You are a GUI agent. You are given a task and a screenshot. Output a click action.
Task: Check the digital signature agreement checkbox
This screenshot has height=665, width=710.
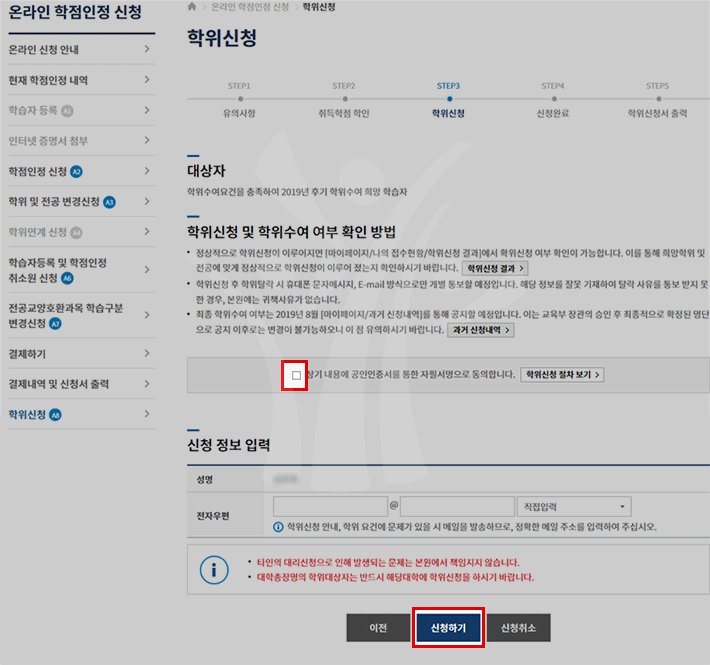(x=296, y=375)
